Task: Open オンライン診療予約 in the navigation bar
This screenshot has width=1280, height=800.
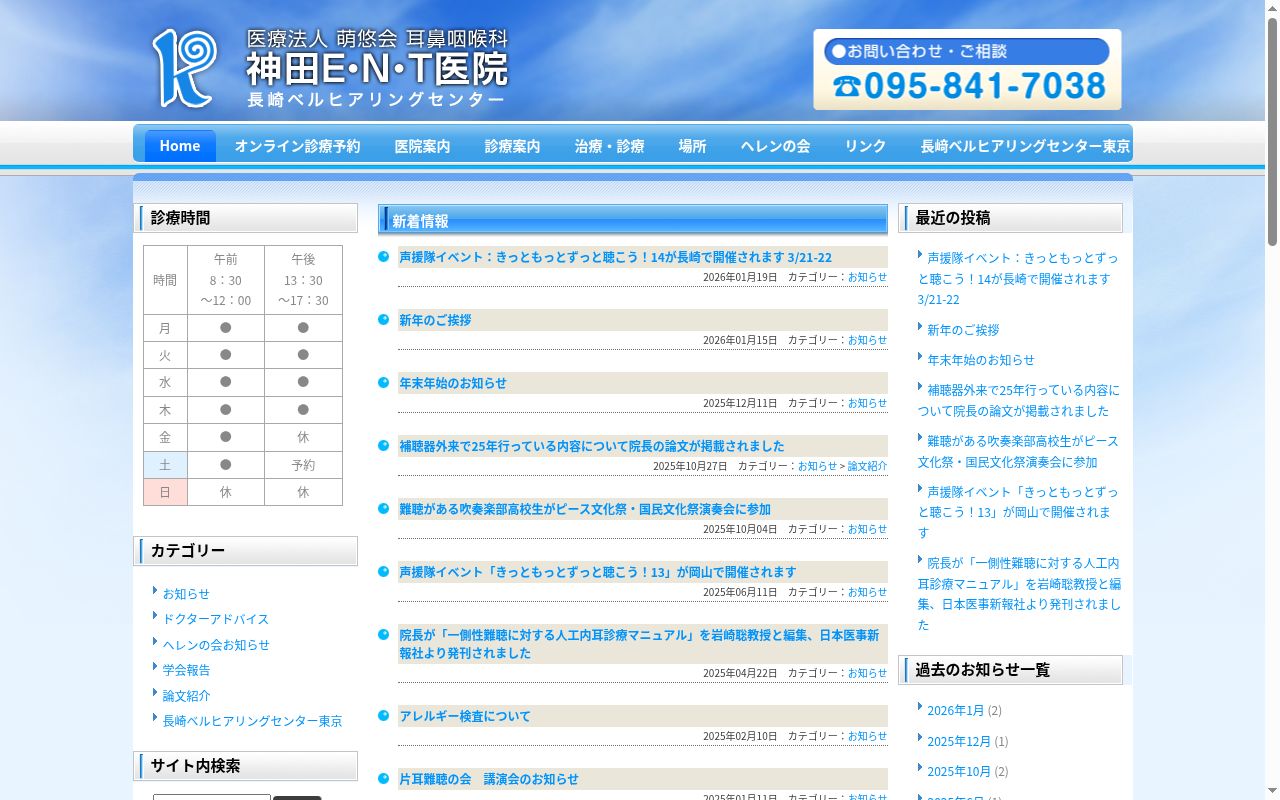Action: [x=297, y=146]
